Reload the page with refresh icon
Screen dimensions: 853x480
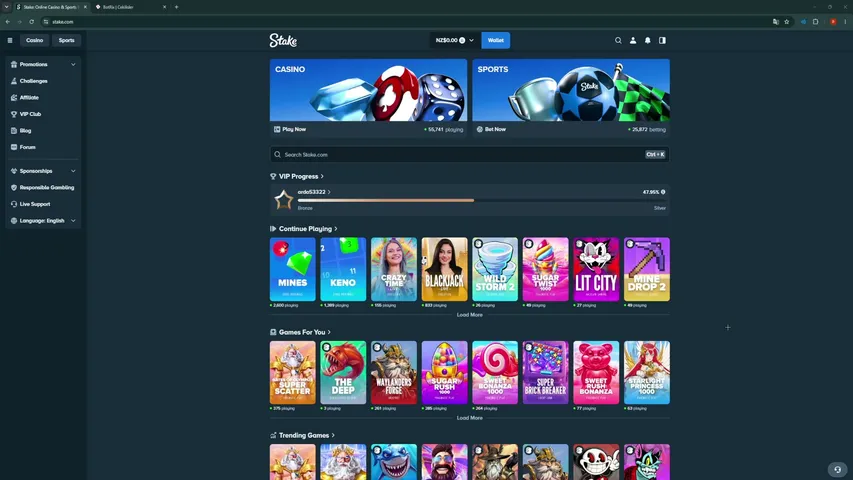pyautogui.click(x=32, y=22)
